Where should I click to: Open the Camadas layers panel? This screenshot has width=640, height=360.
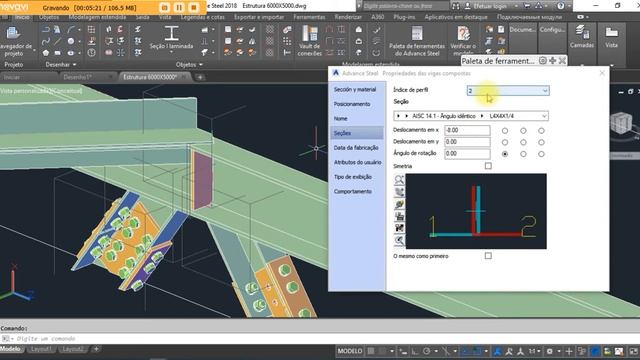[x=582, y=37]
